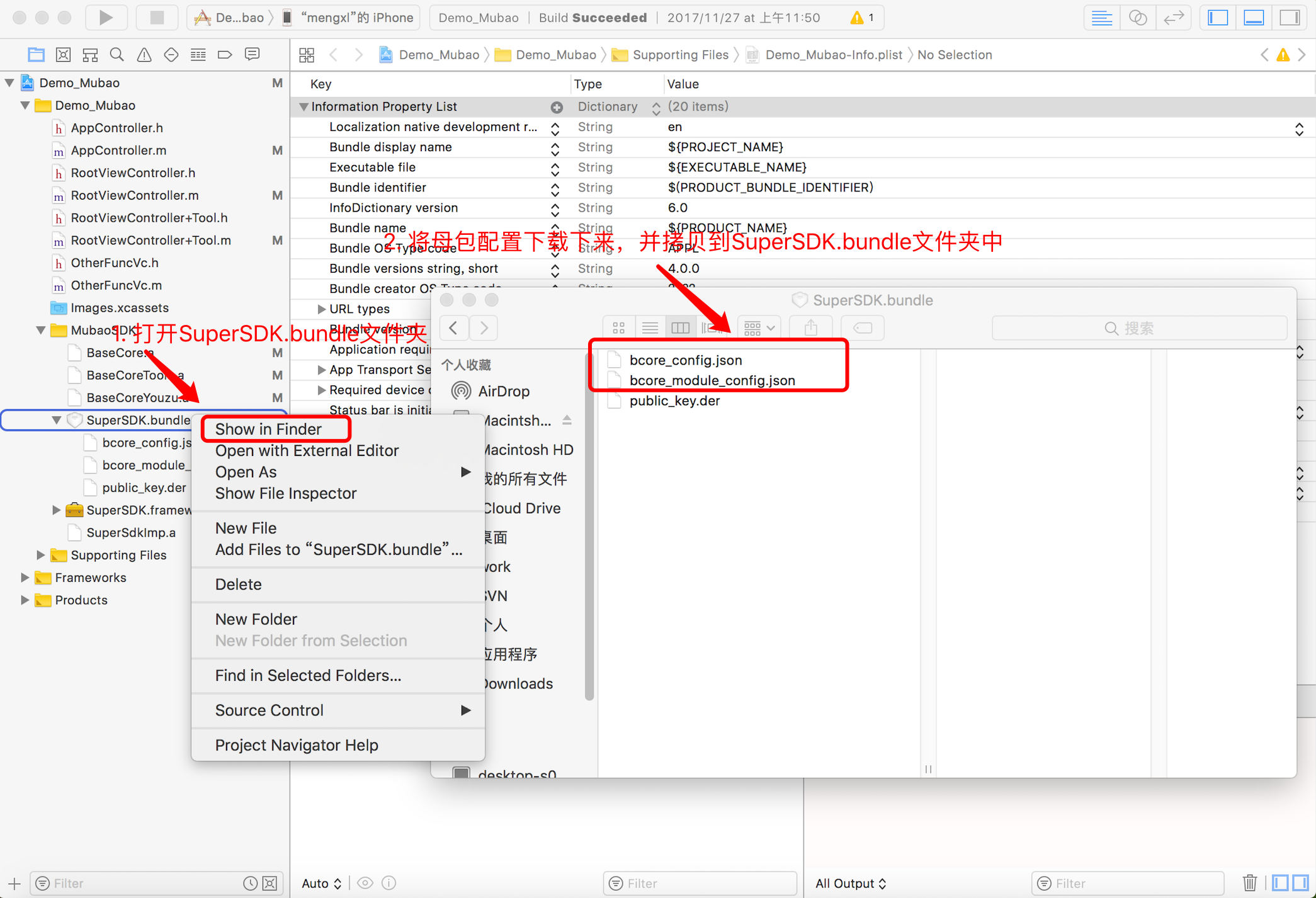Open the Test navigator diamond icon
Screen dimensions: 1316x898
[171, 55]
